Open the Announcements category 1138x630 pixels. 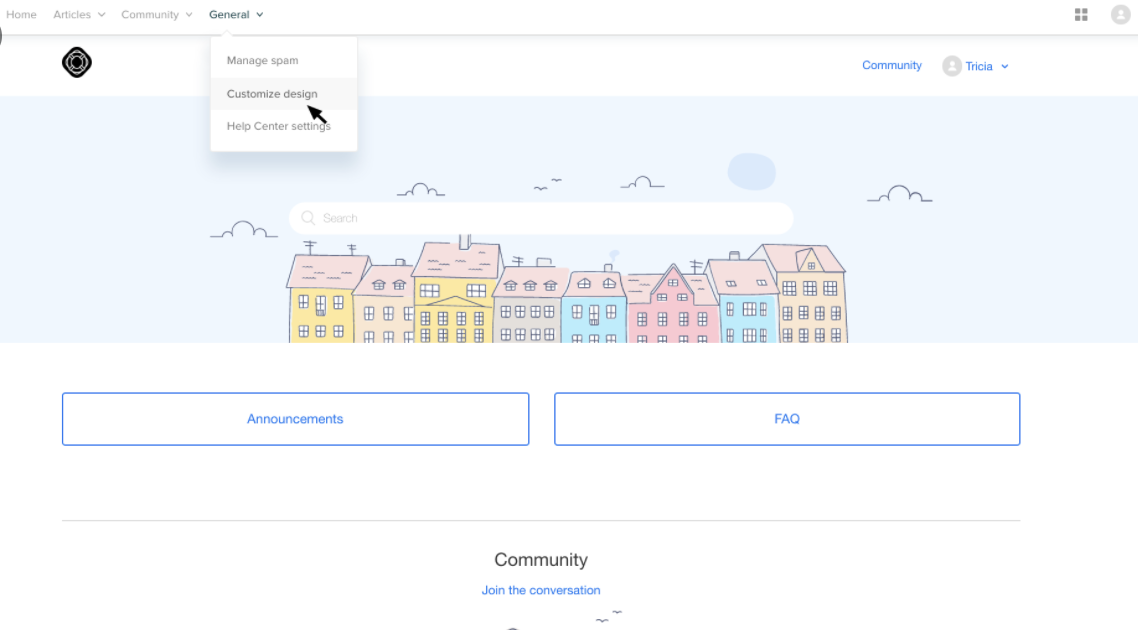click(295, 419)
